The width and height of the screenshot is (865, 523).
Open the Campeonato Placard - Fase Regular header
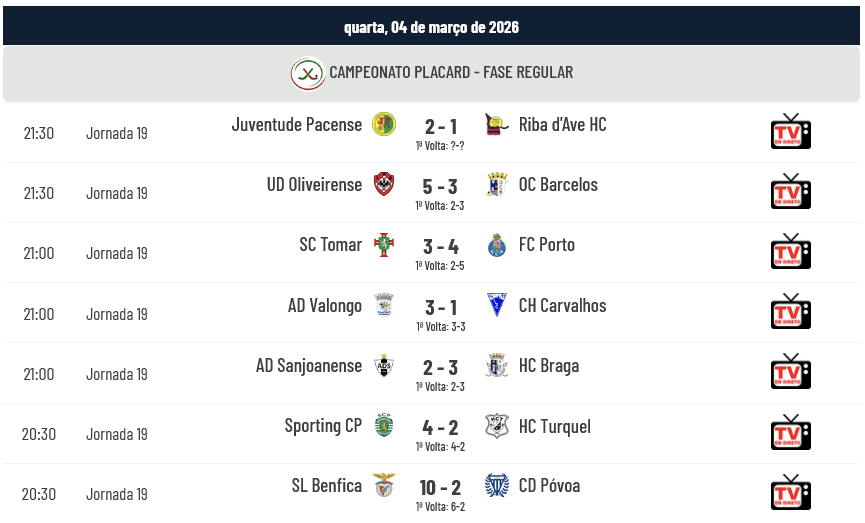451,73
